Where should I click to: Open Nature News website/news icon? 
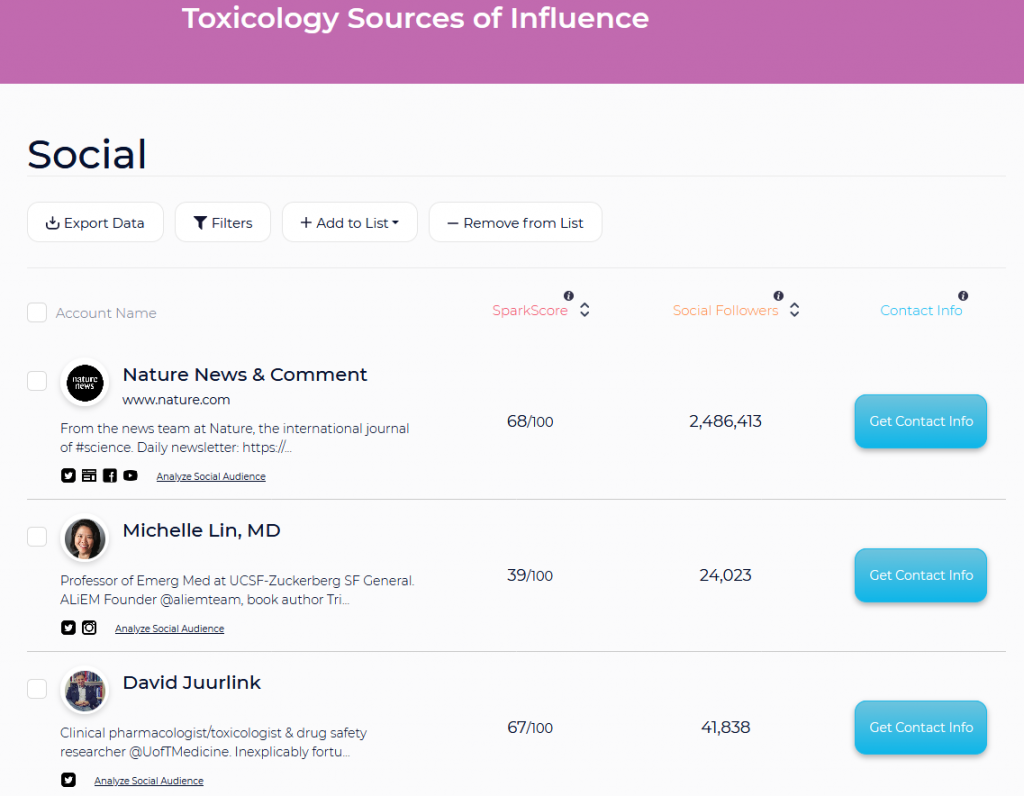point(89,475)
